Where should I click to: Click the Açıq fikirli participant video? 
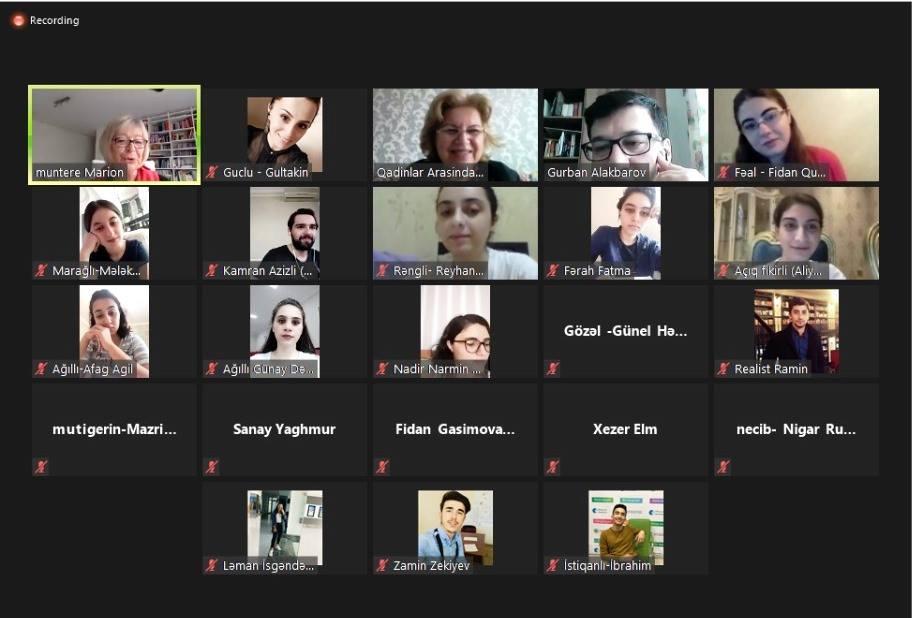point(796,233)
